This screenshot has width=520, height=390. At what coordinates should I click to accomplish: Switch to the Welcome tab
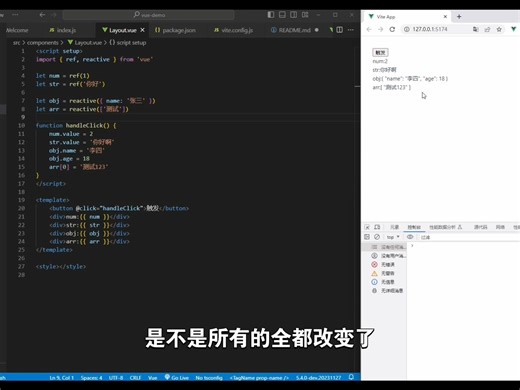(17, 30)
